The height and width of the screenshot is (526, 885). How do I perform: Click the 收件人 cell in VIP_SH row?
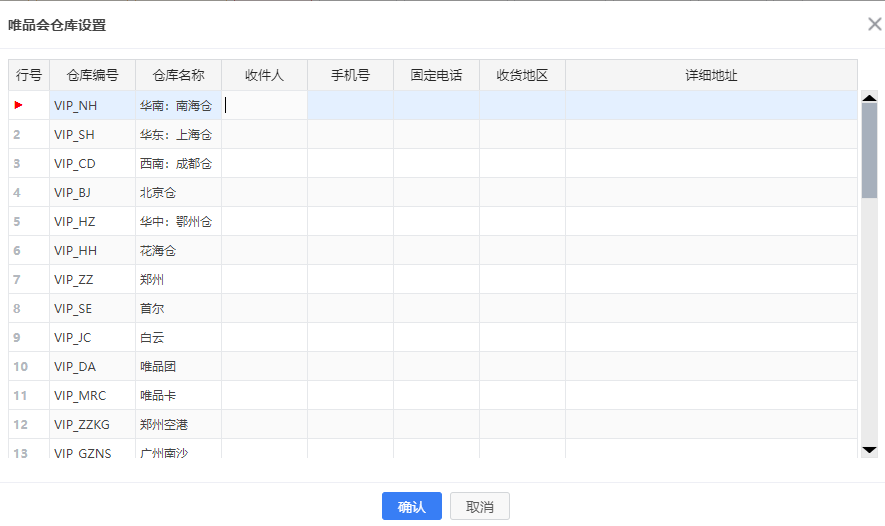coord(265,134)
